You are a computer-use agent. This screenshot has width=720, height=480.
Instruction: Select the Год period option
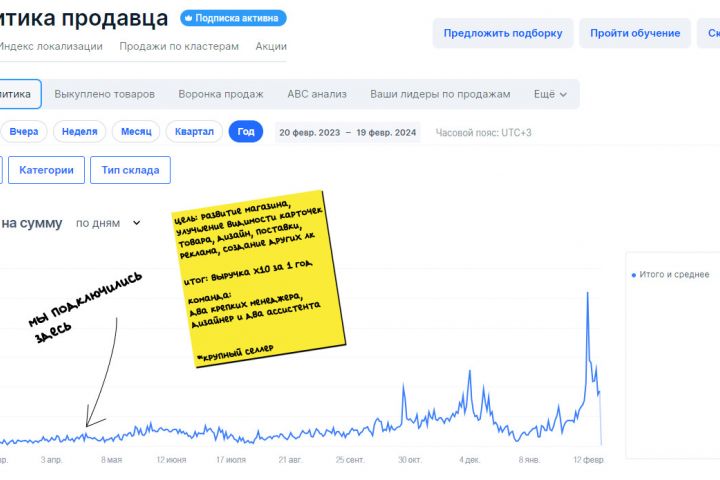(245, 132)
